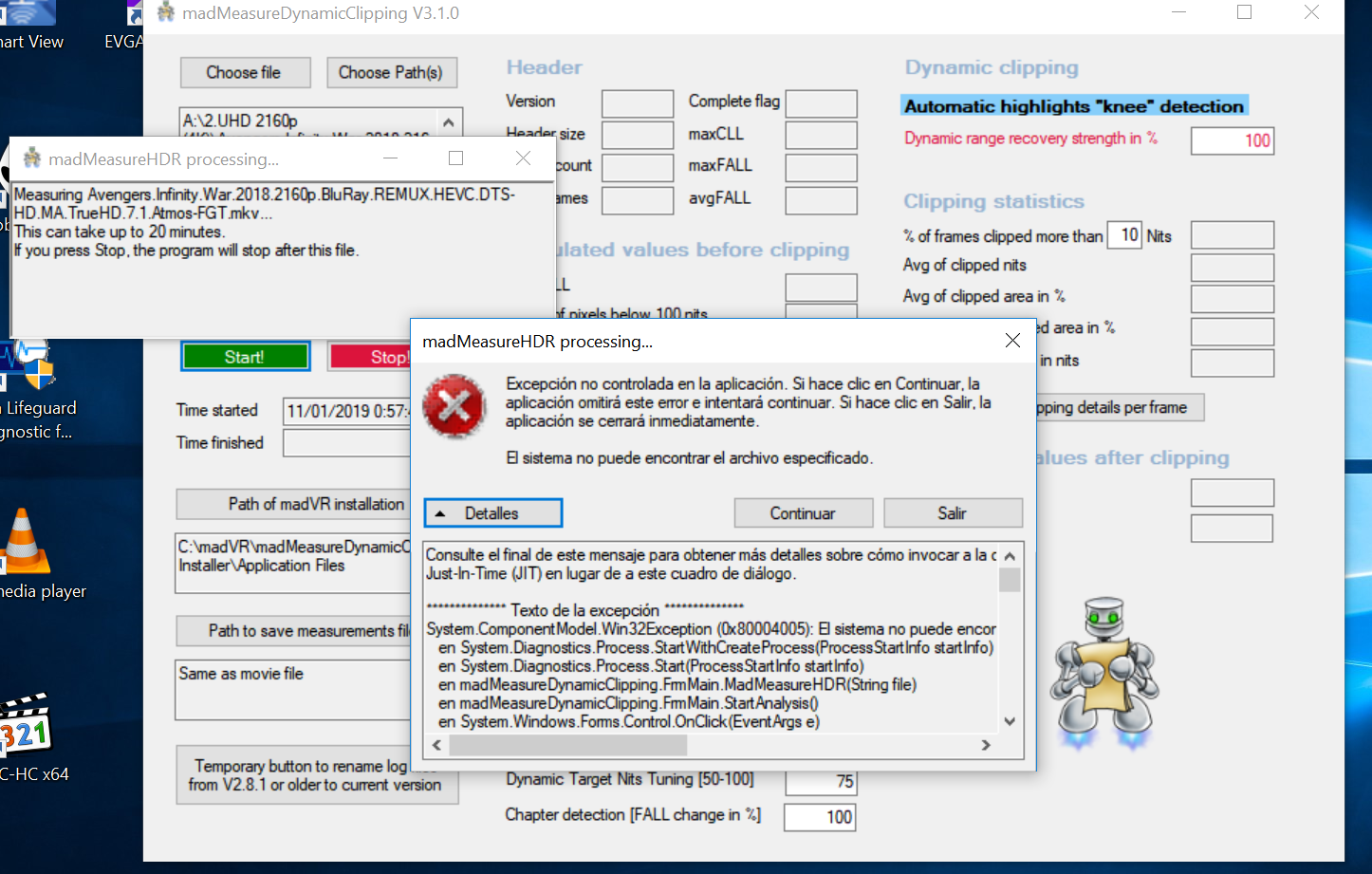The height and width of the screenshot is (874, 1372).
Task: Click Chapter detection FALL change field showing 100
Action: [820, 817]
